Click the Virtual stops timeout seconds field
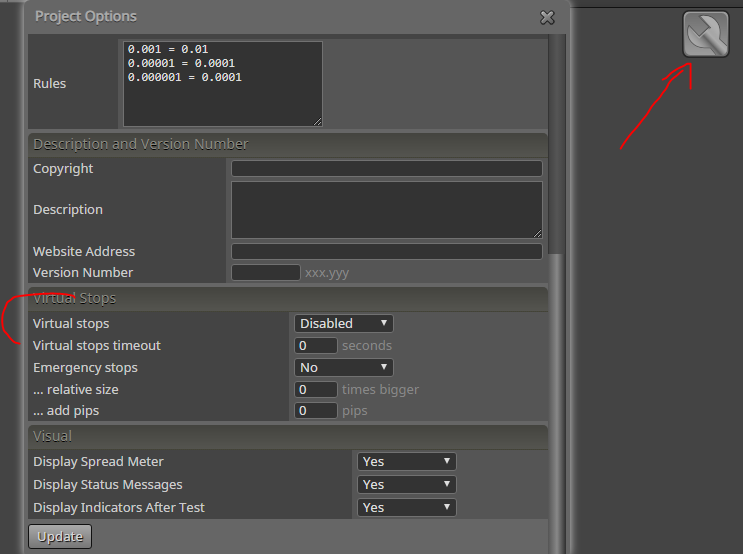 pyautogui.click(x=316, y=345)
